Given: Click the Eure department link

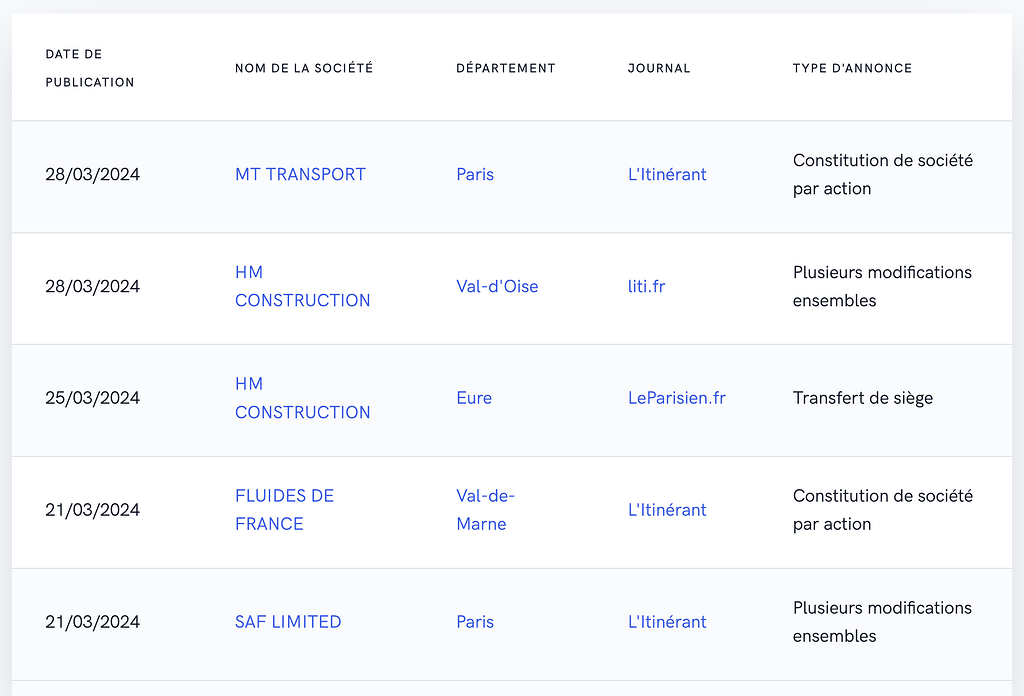Looking at the screenshot, I should click(474, 398).
